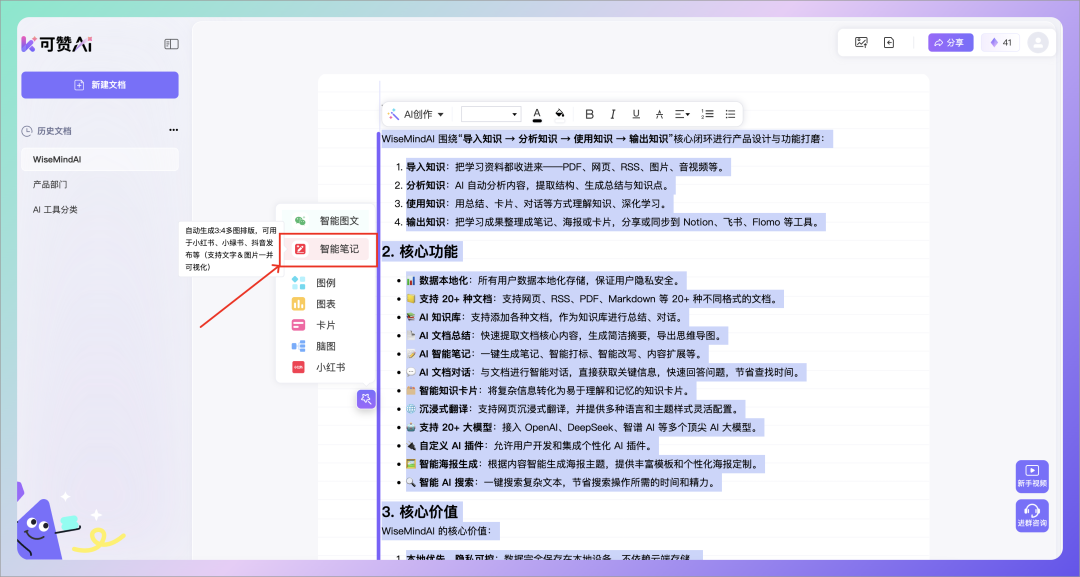Insert a bulleted list
The width and height of the screenshot is (1080, 577).
pos(730,114)
